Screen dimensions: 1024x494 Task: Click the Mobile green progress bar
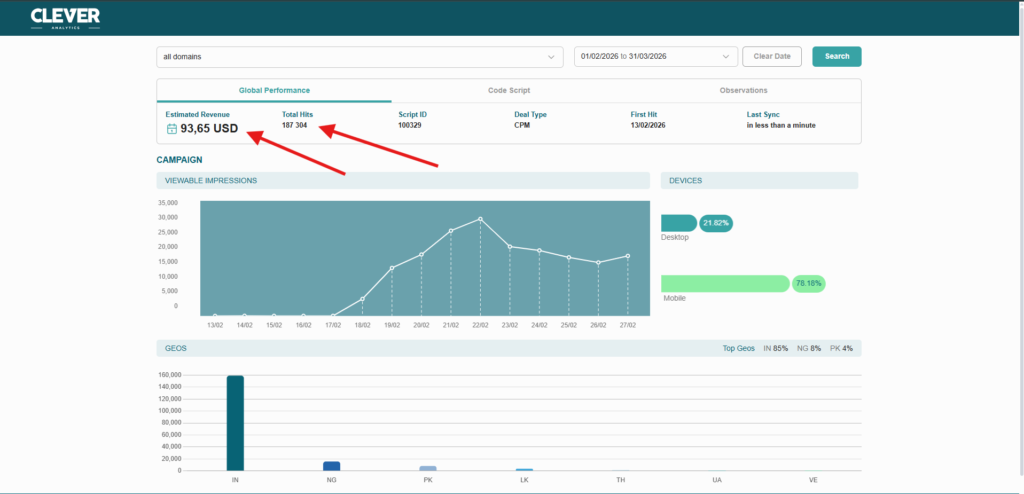pyautogui.click(x=725, y=284)
